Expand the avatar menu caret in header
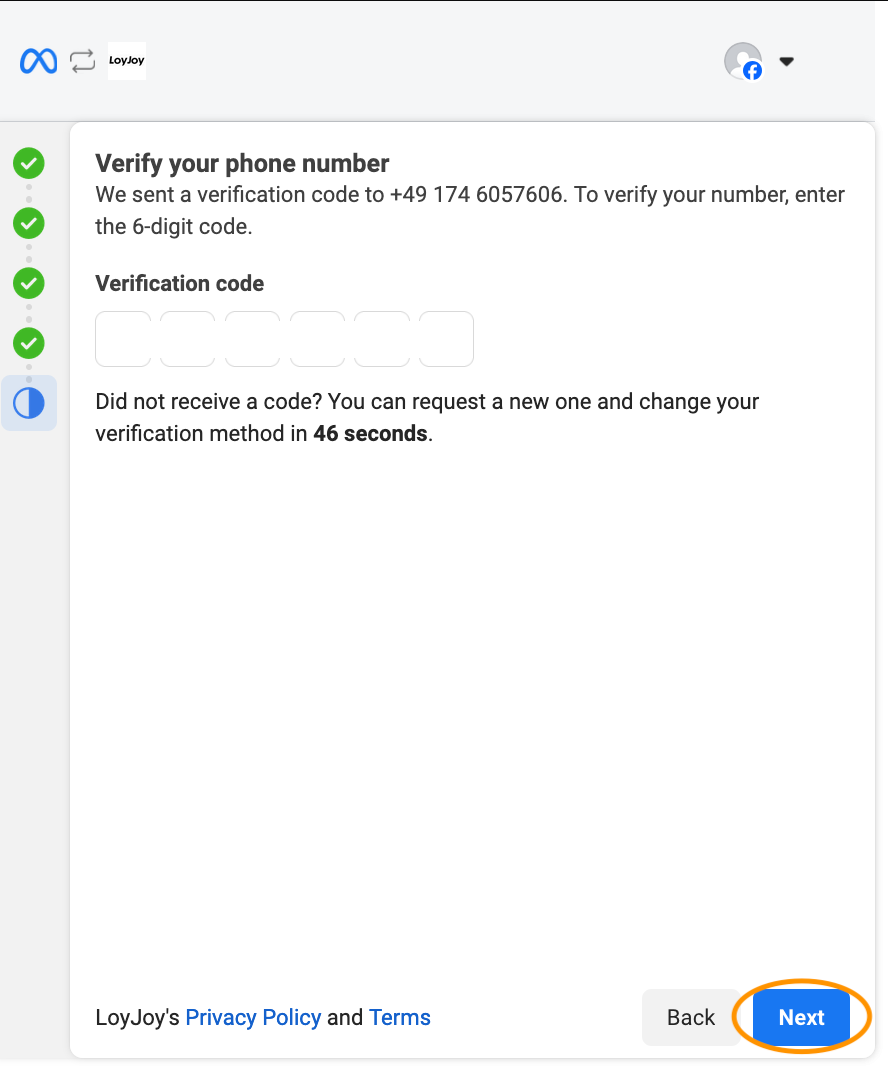Image resolution: width=888 pixels, height=1078 pixels. (x=787, y=61)
